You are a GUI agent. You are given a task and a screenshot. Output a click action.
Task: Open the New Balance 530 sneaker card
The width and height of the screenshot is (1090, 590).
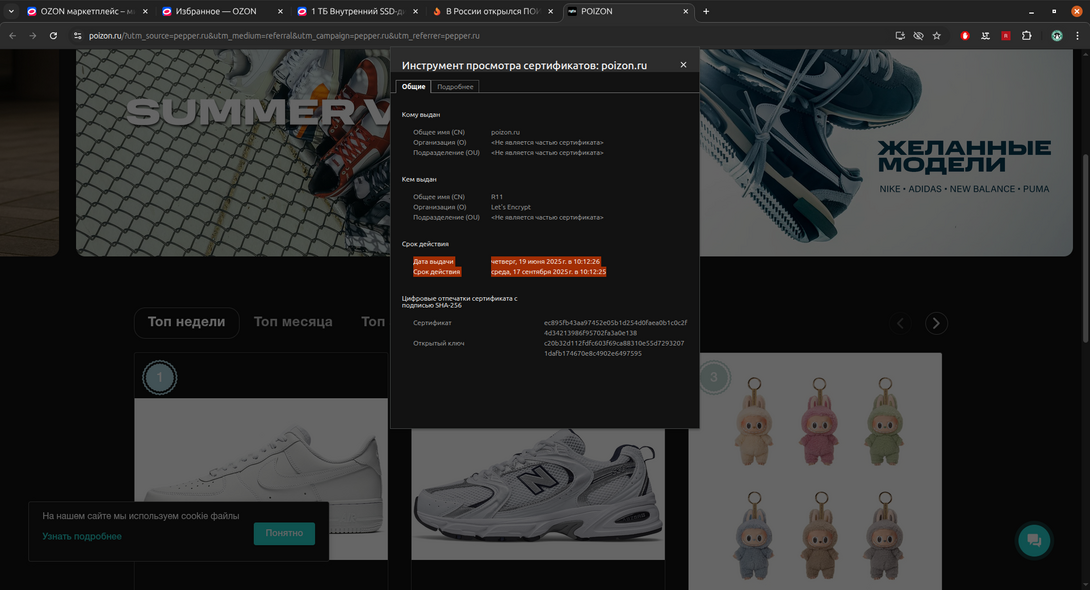pos(538,493)
